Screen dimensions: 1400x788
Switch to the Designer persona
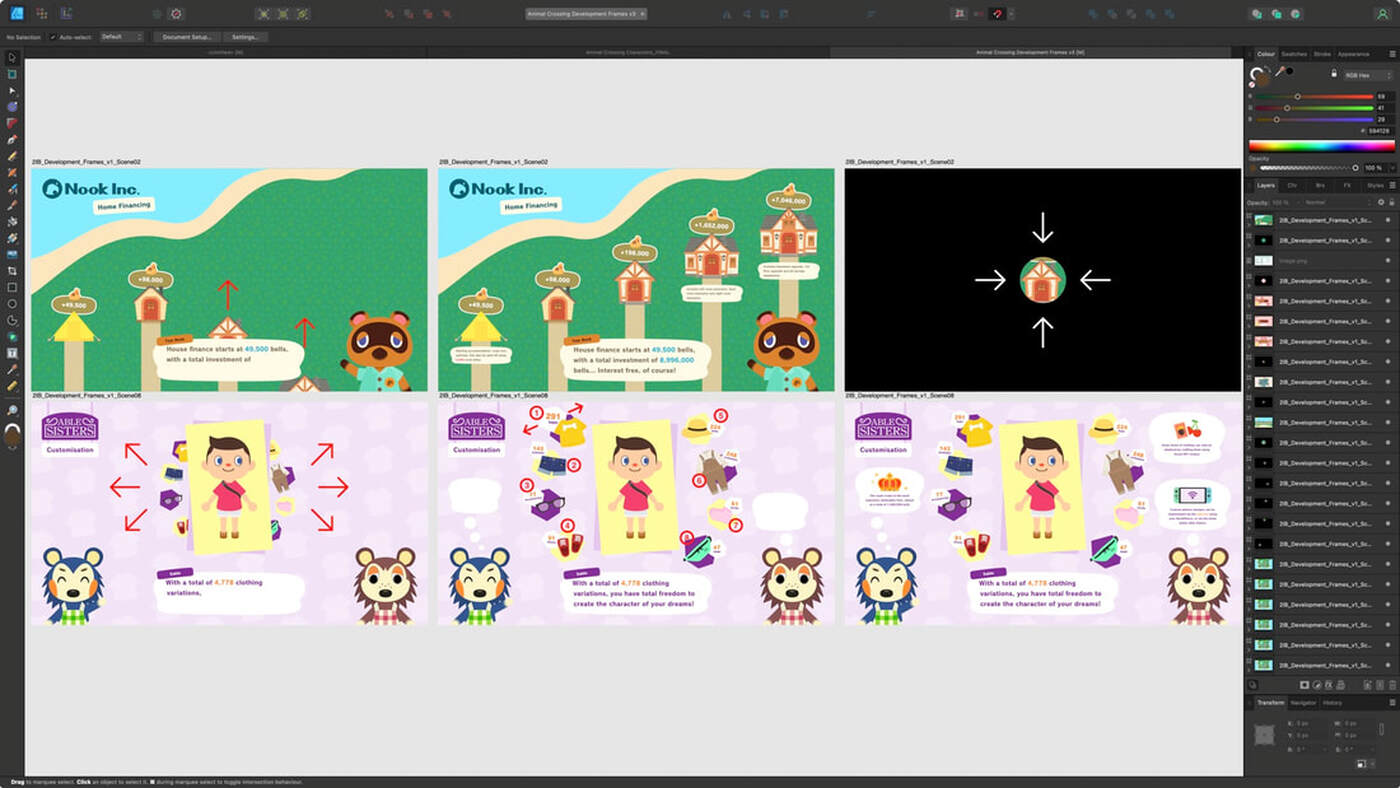click(17, 14)
